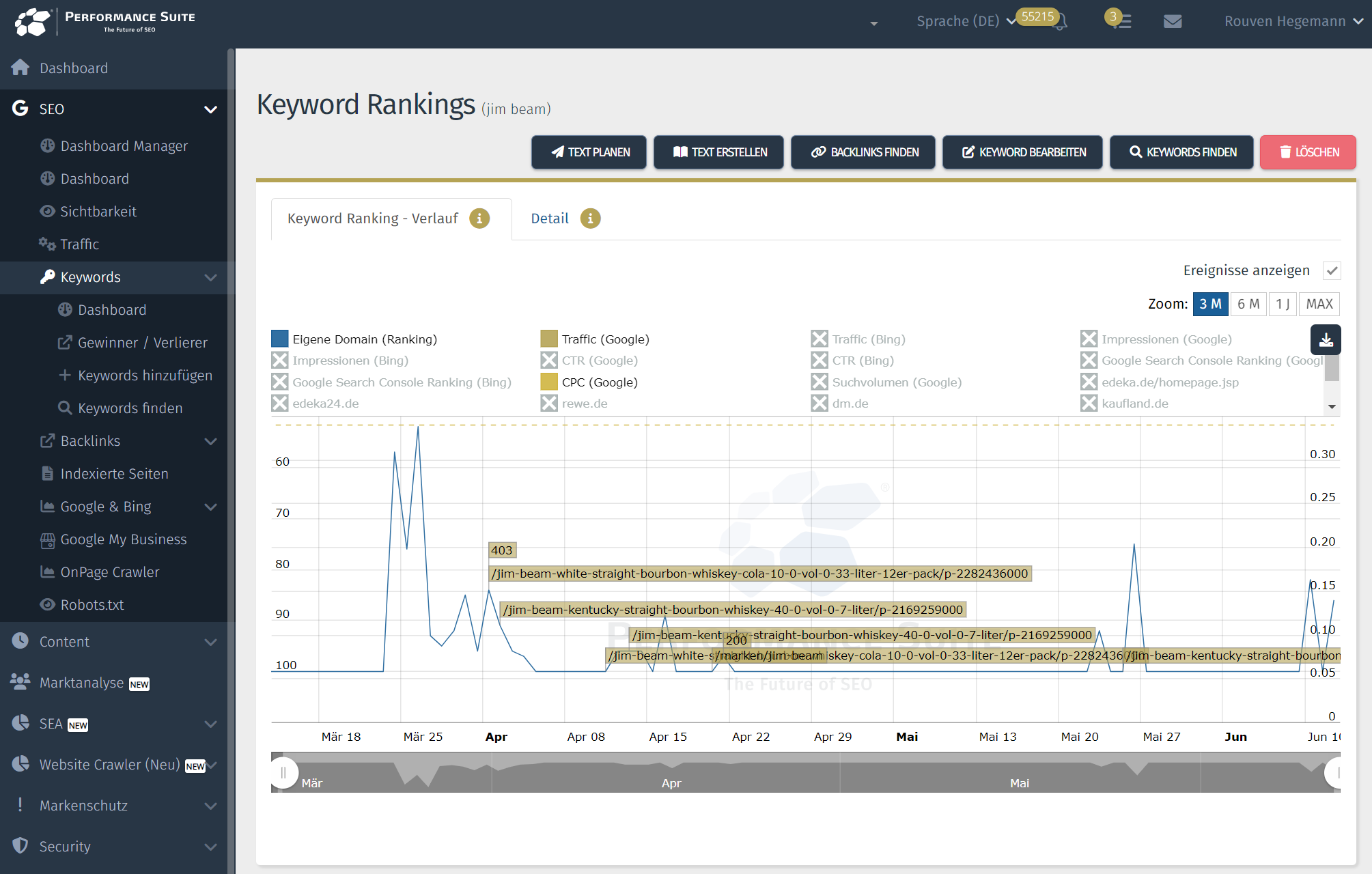Click the Traffic (Google) color swatch
This screenshot has width=1372, height=874.
pyautogui.click(x=549, y=339)
